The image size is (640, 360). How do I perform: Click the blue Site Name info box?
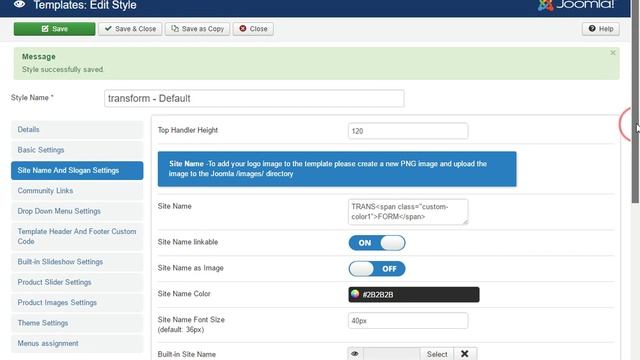(337, 169)
